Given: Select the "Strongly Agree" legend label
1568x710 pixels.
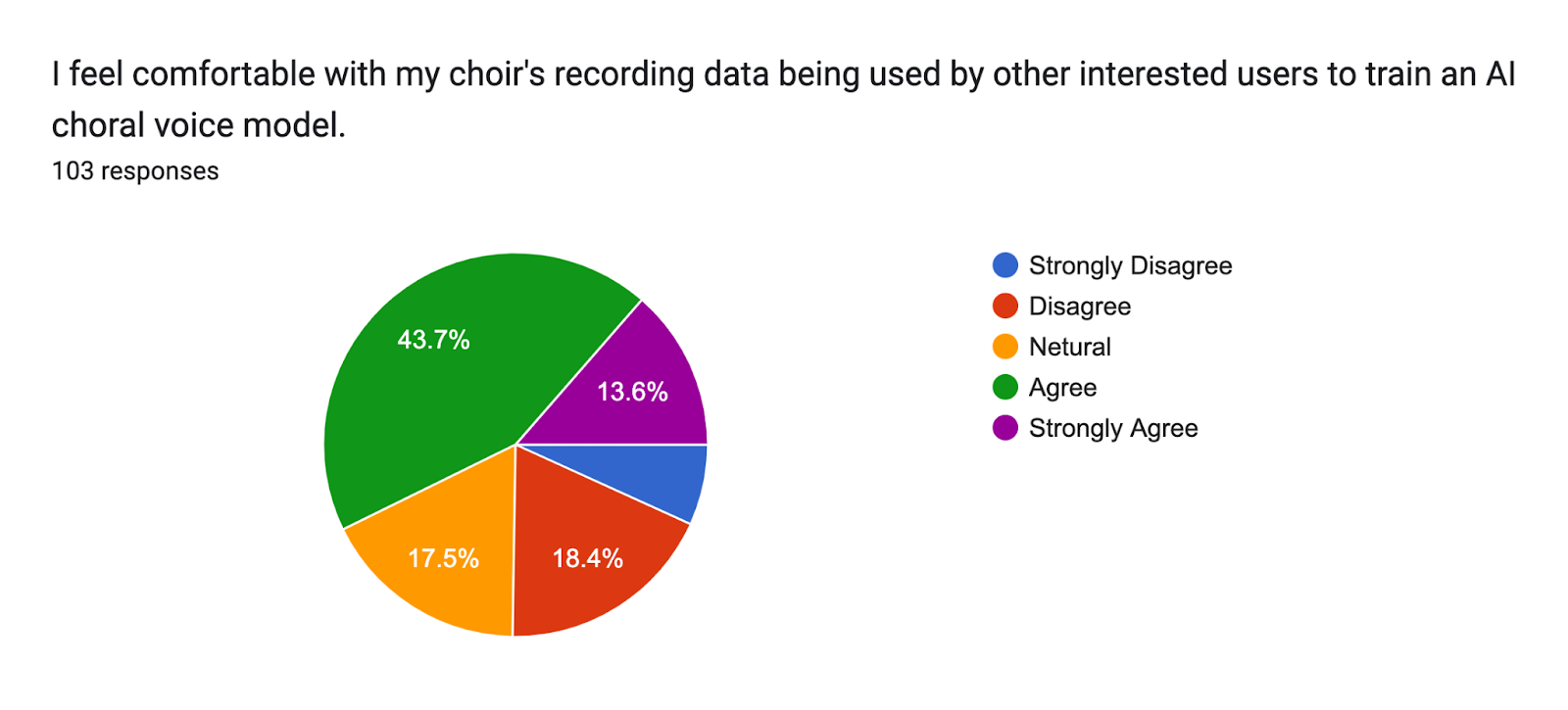Looking at the screenshot, I should pos(1113,428).
